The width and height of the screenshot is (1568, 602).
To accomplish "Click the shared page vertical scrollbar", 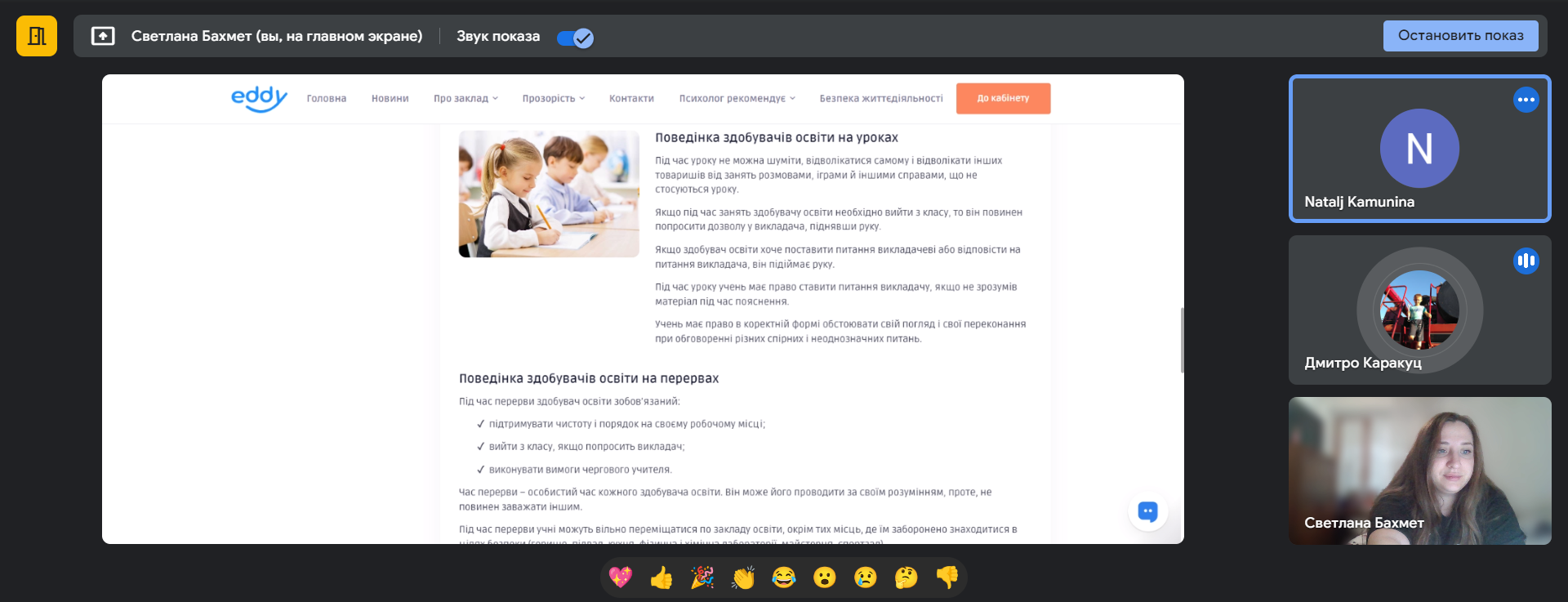I will coord(1182,340).
